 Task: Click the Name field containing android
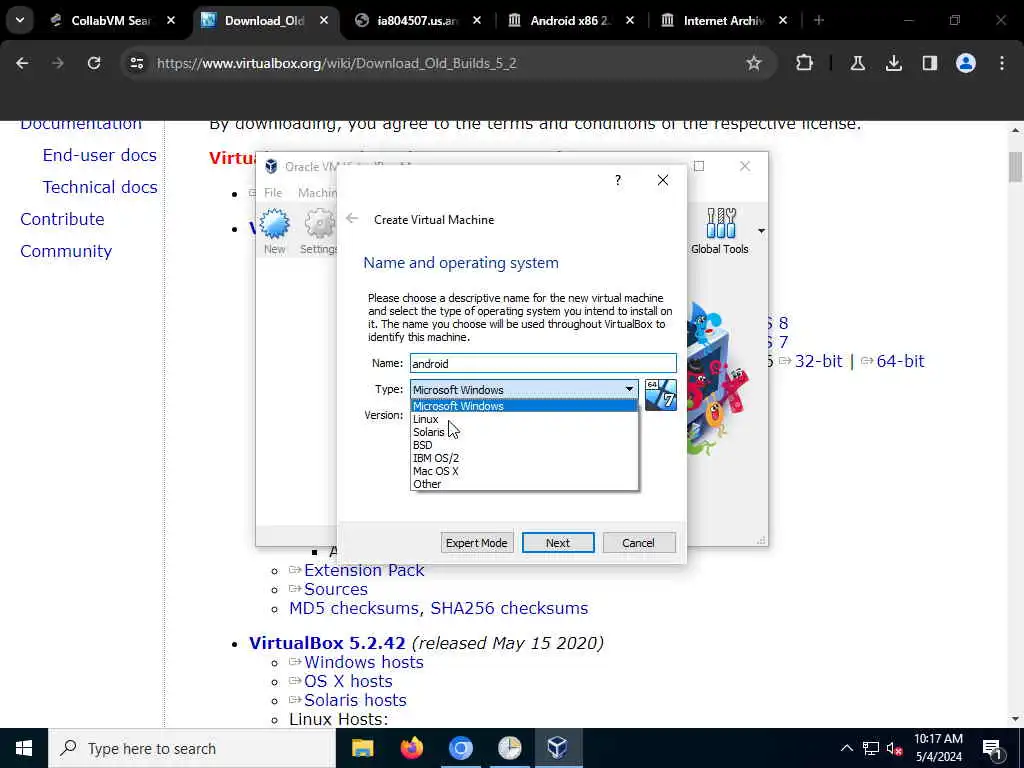543,364
